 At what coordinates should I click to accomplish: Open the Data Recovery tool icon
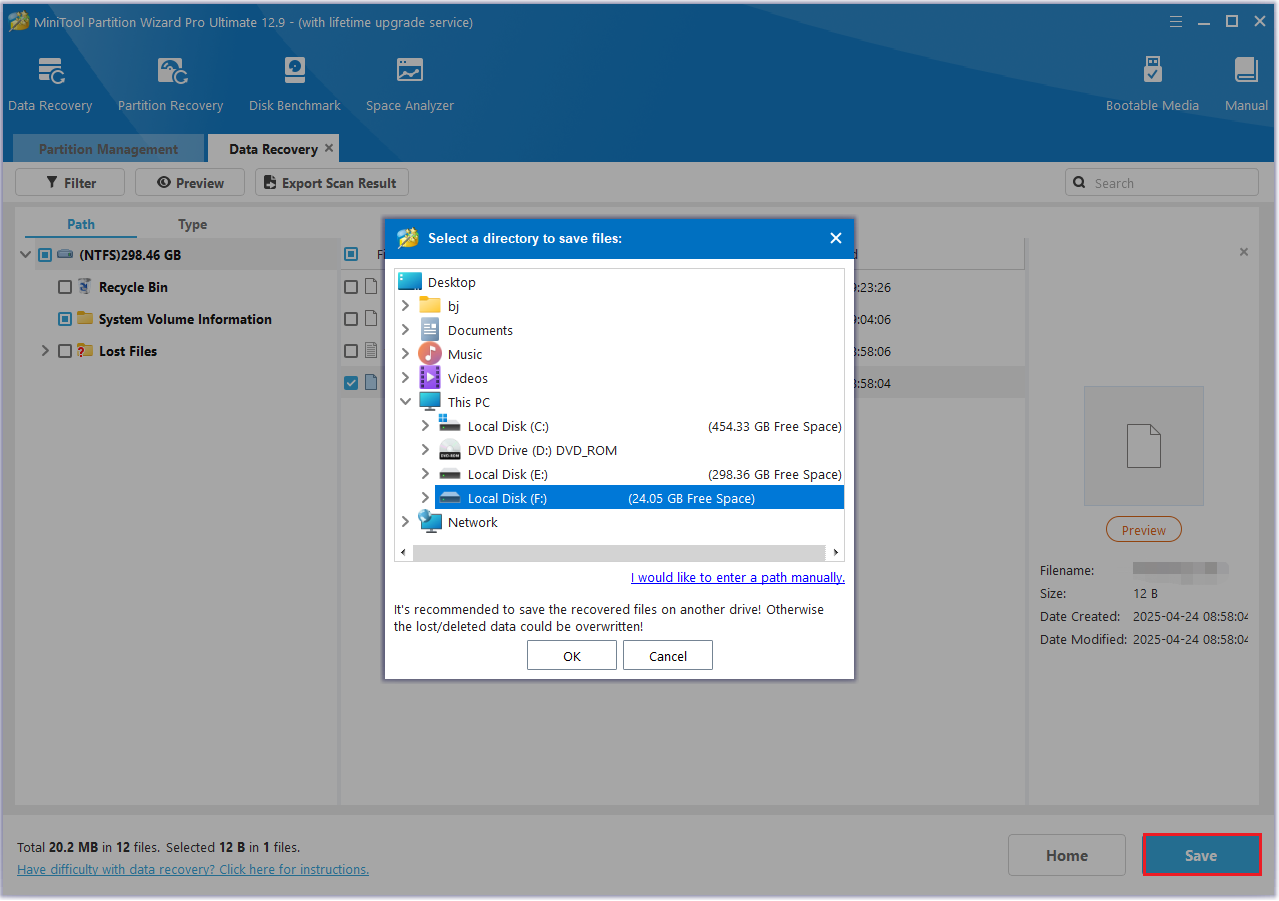[x=51, y=71]
